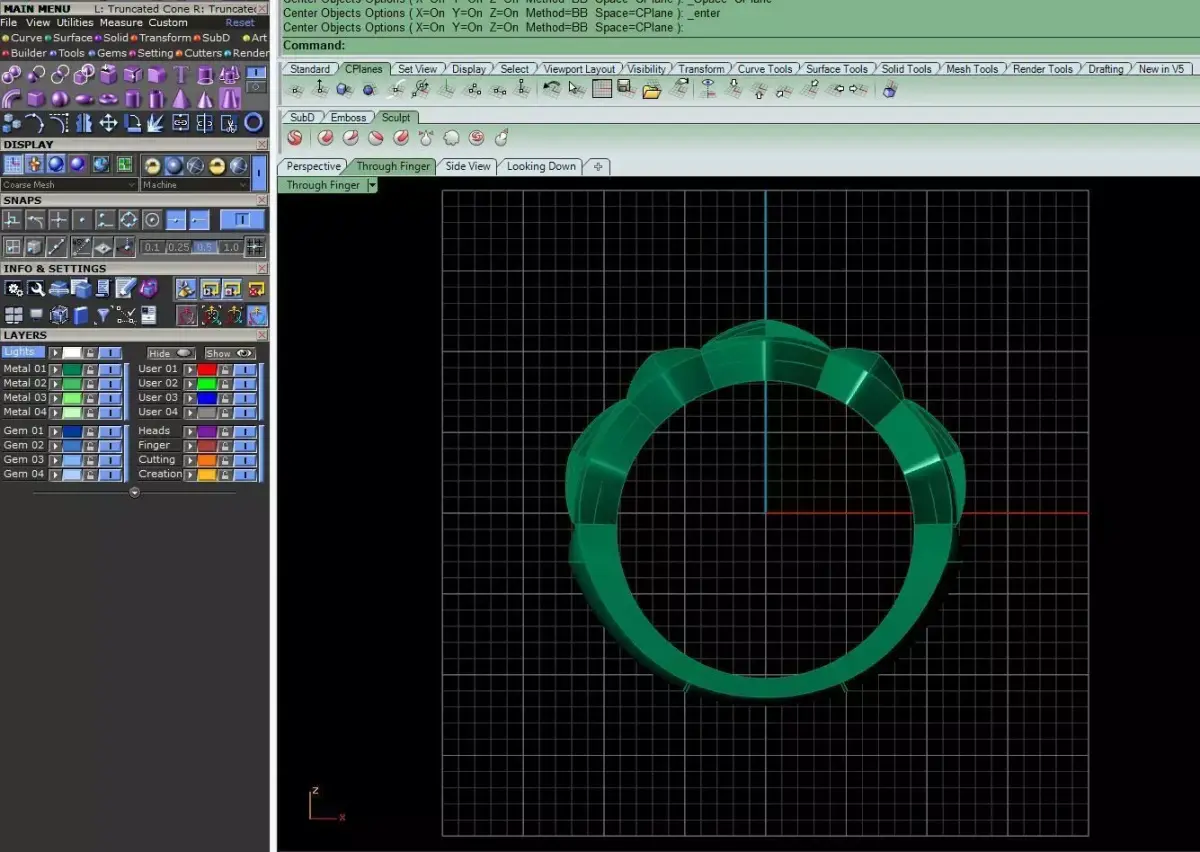Select the Lights layer label
The height and width of the screenshot is (852, 1200).
21,352
